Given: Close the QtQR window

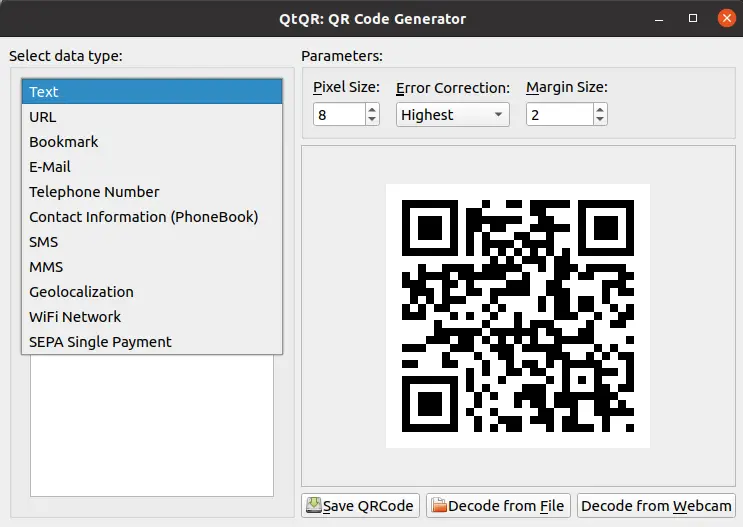Looking at the screenshot, I should (x=726, y=18).
